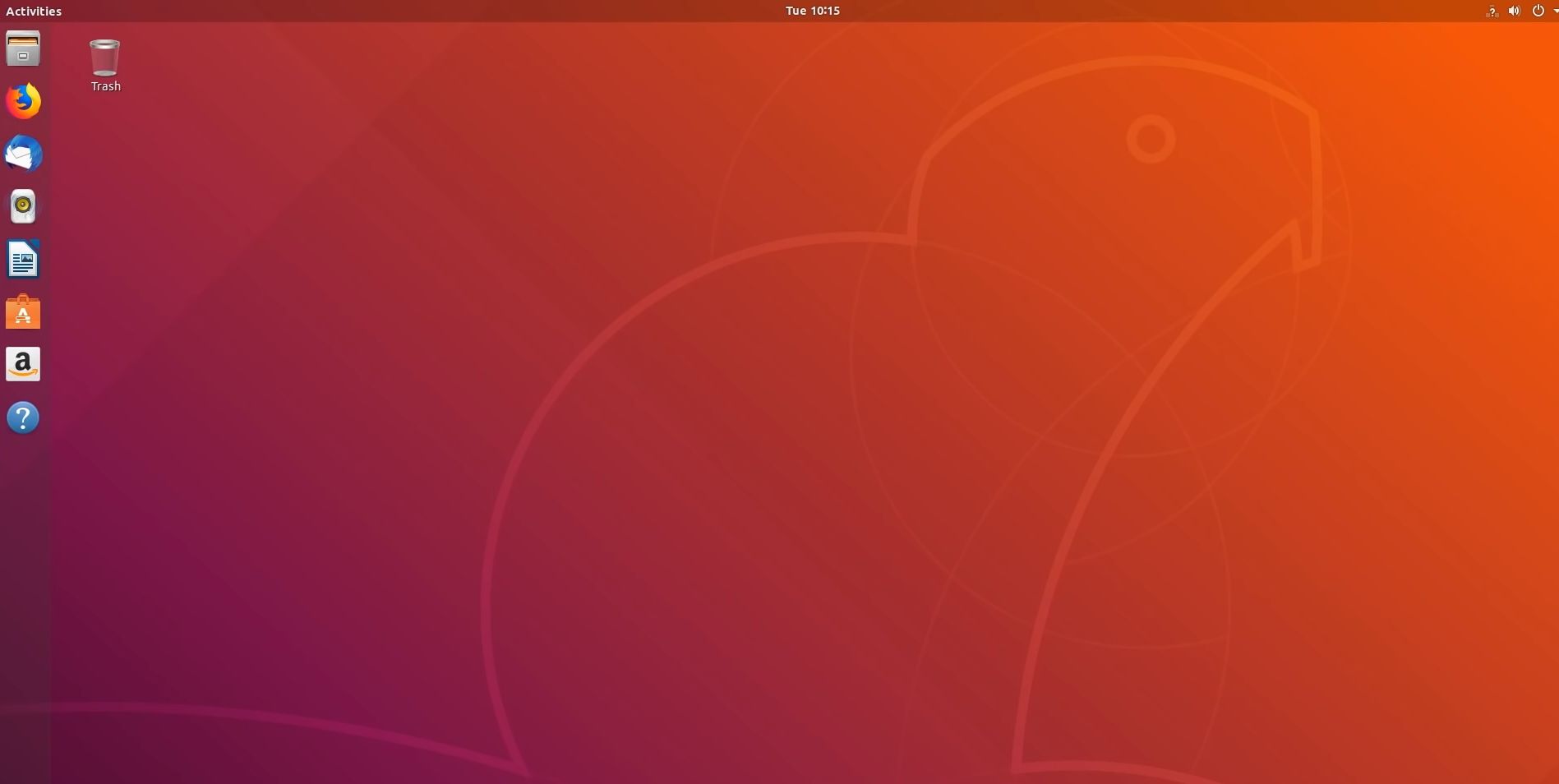Click the volume speaker icon

point(1514,11)
